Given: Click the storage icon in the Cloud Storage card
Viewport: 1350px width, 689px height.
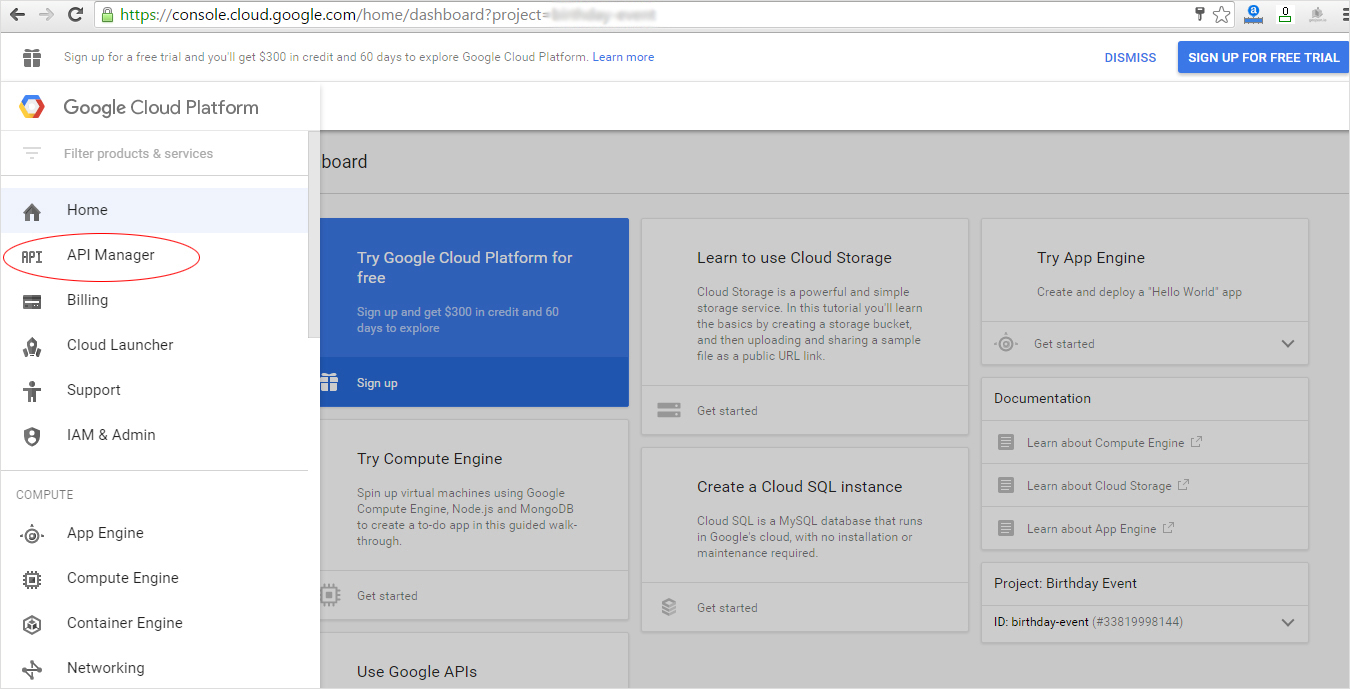Looking at the screenshot, I should point(669,410).
